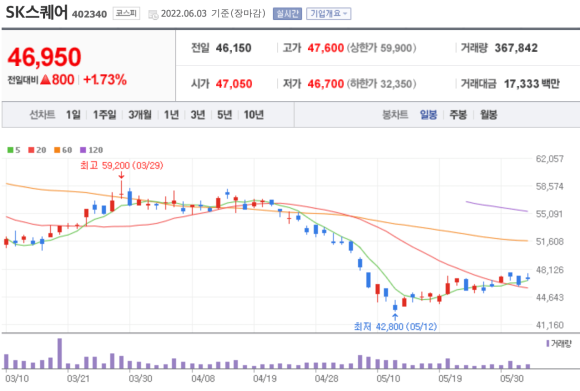Image resolution: width=580 pixels, height=391 pixels.
Task: Switch to the 3개월 line chart
Action: pyautogui.click(x=140, y=115)
